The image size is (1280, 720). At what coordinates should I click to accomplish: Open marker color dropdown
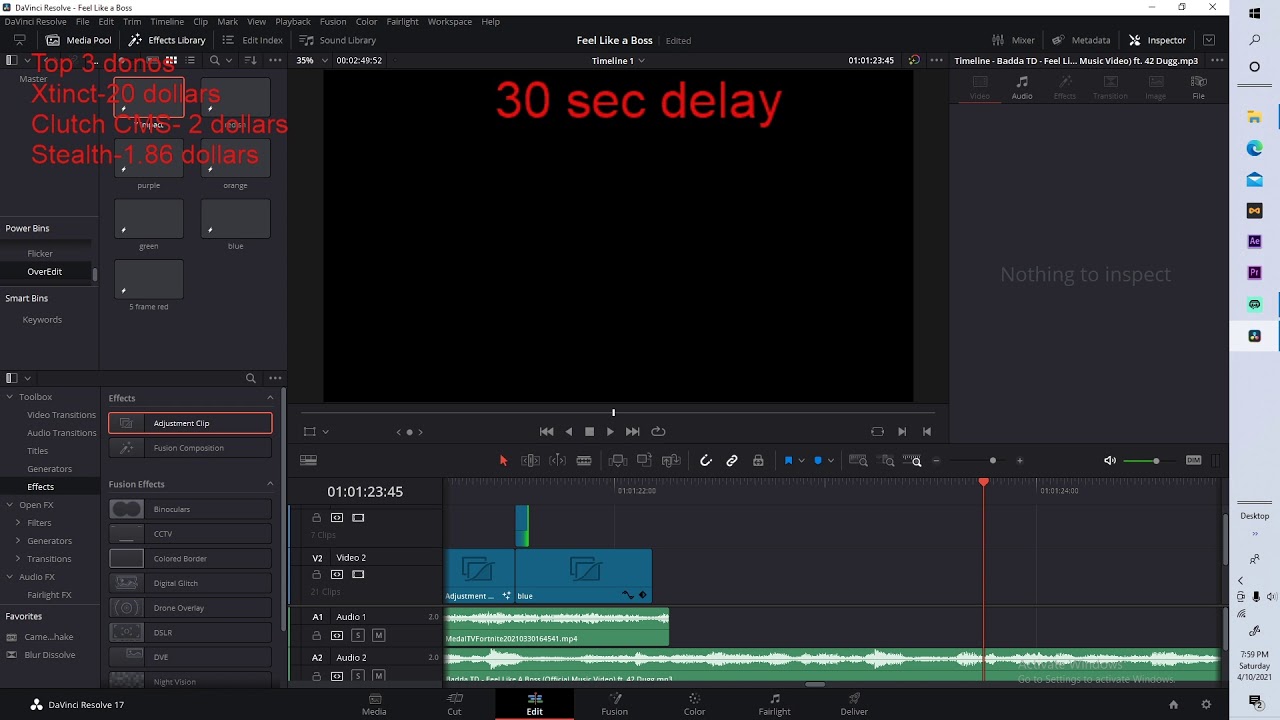pos(830,460)
